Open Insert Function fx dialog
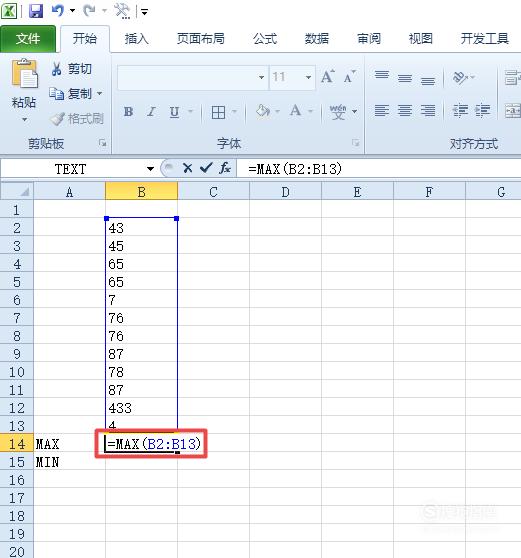Viewport: 521px width, 558px height. [x=225, y=168]
